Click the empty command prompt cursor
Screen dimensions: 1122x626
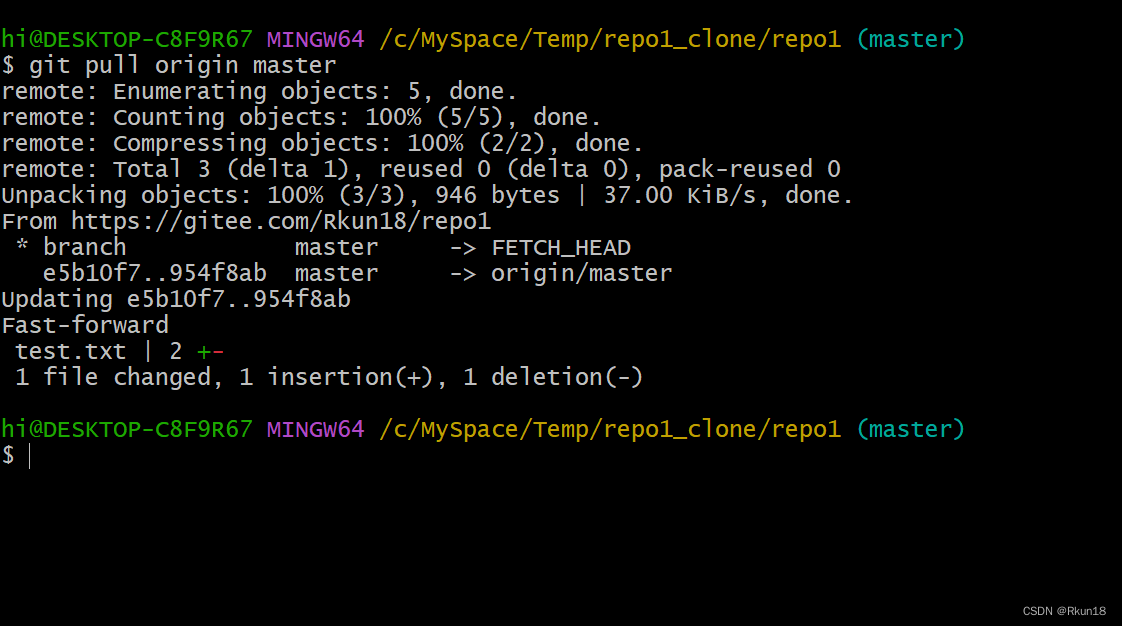click(30, 456)
